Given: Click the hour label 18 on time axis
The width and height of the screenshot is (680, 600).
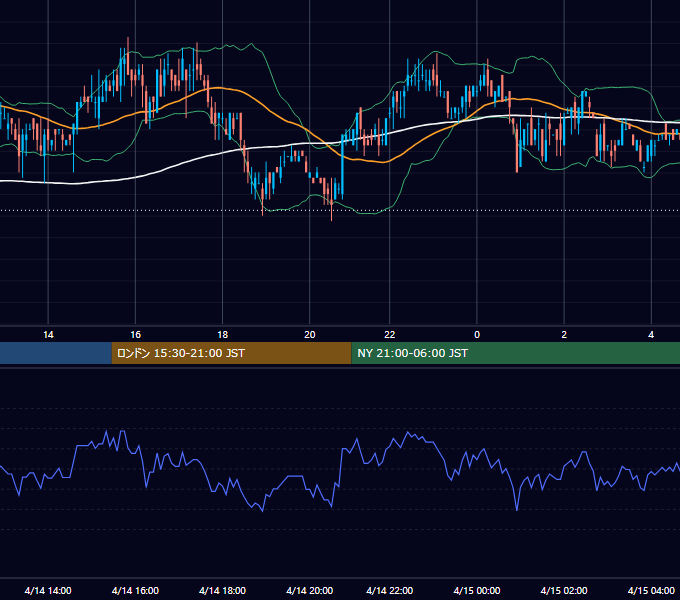Looking at the screenshot, I should (222, 335).
